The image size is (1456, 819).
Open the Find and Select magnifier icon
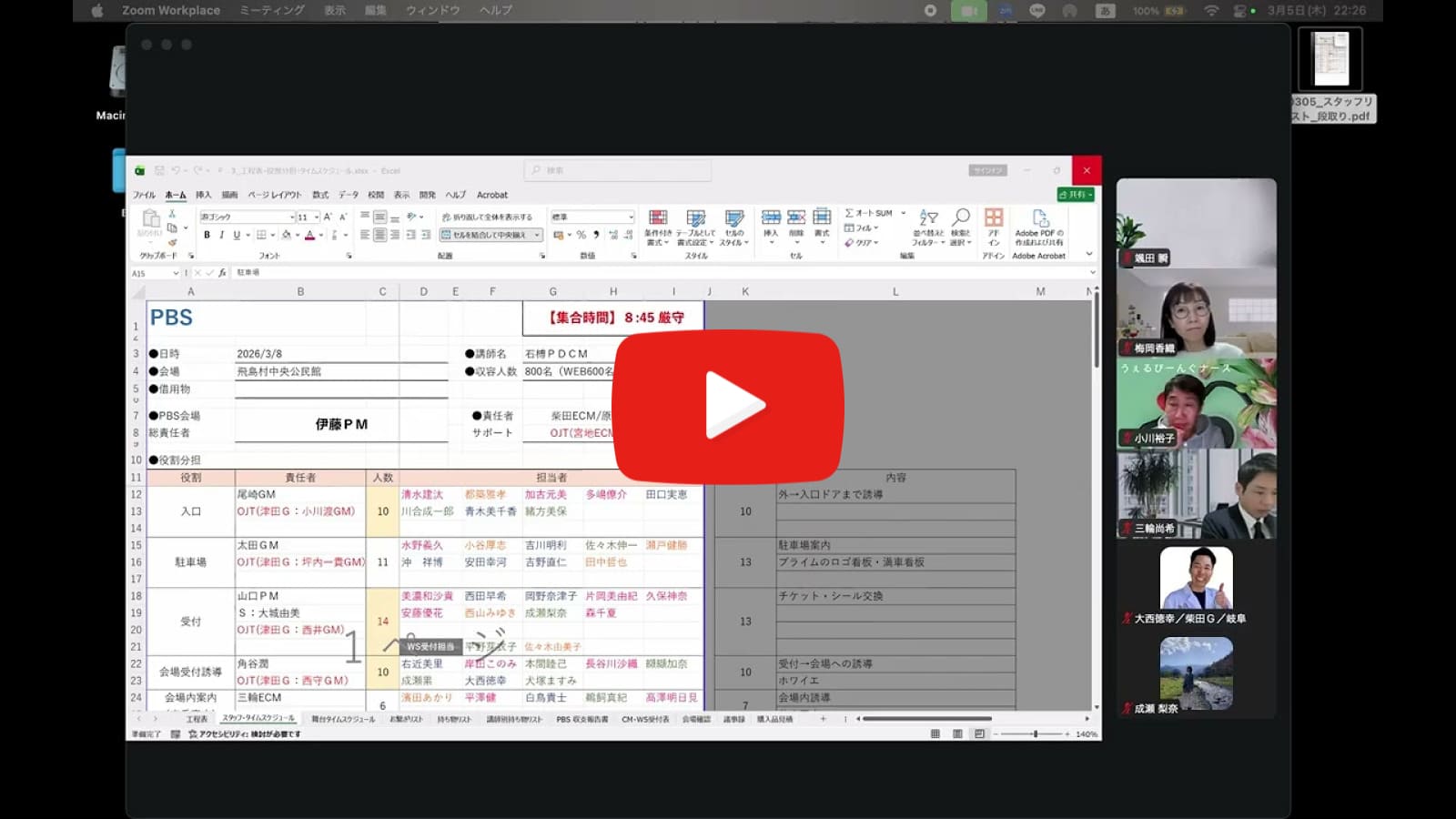[961, 217]
